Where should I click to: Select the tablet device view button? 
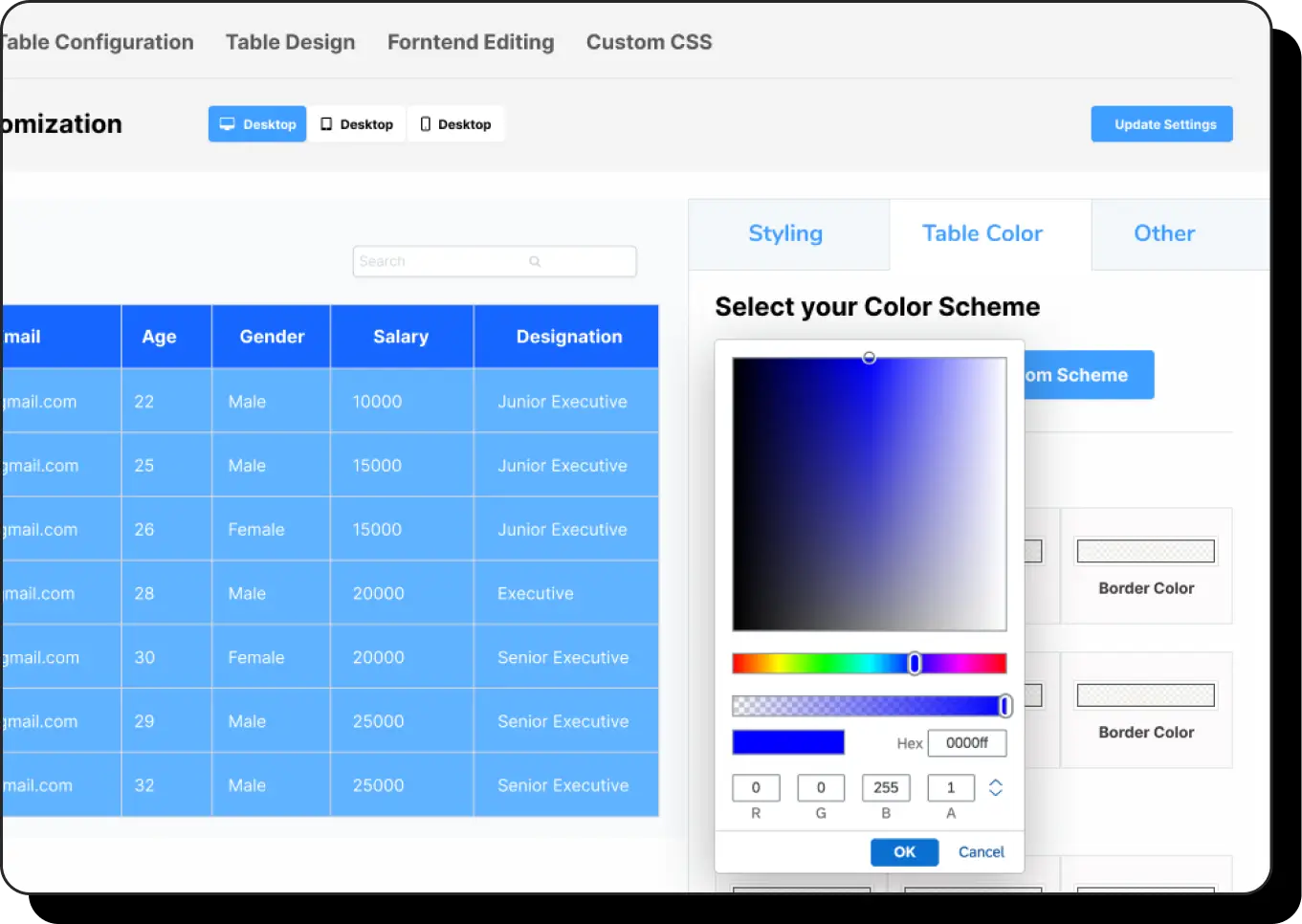click(x=357, y=124)
